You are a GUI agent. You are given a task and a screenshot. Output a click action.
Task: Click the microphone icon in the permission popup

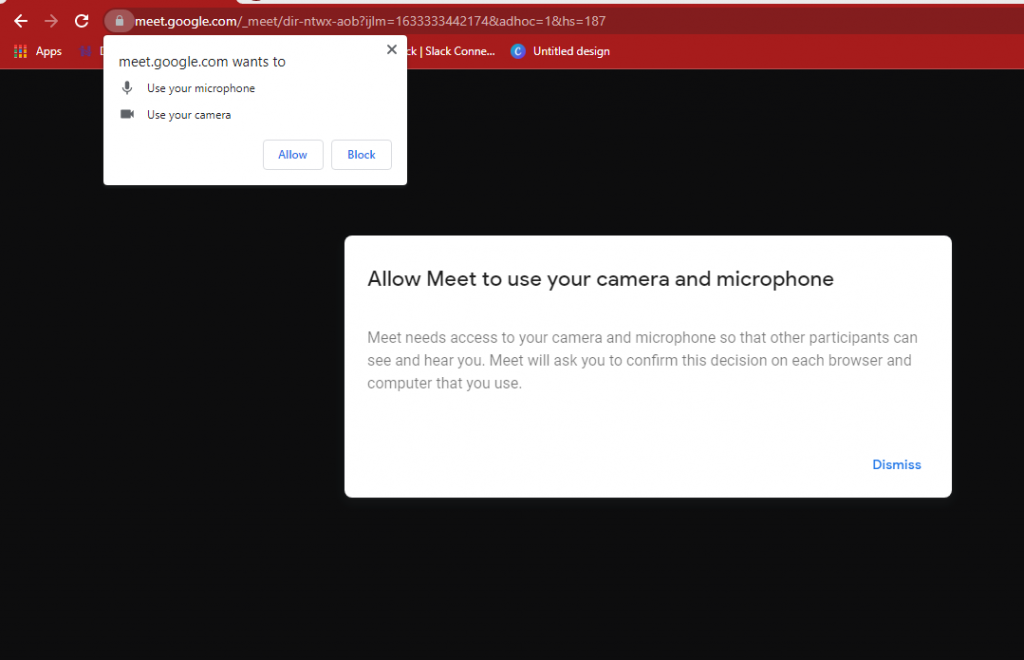click(x=127, y=88)
